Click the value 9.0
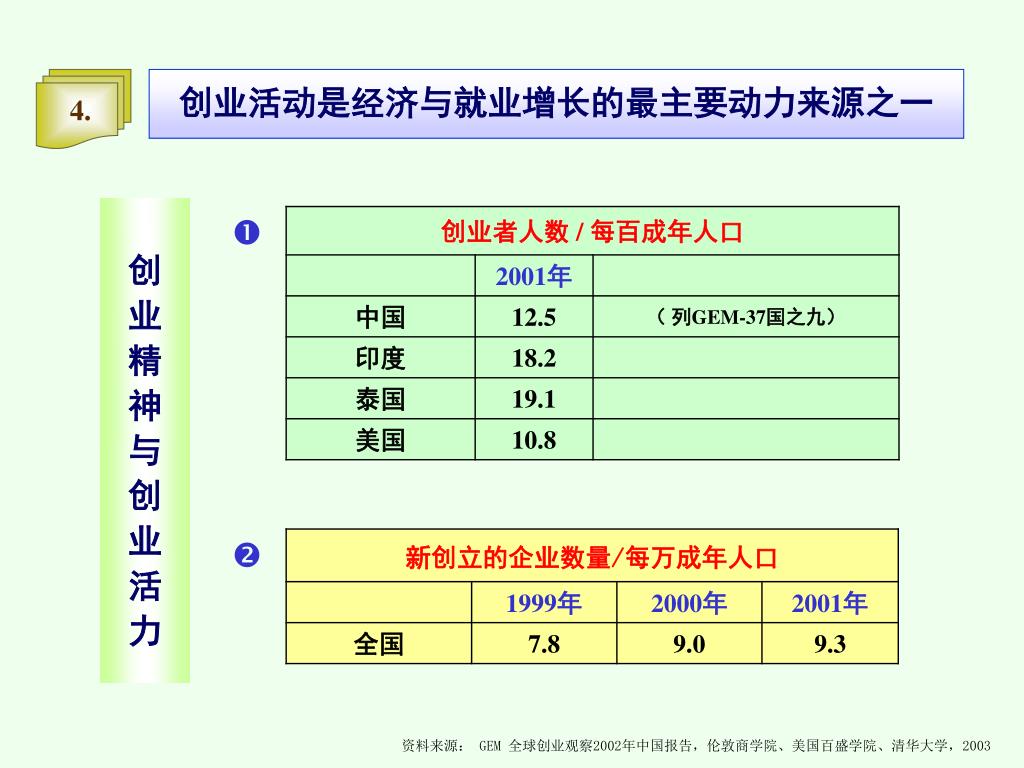 point(689,644)
